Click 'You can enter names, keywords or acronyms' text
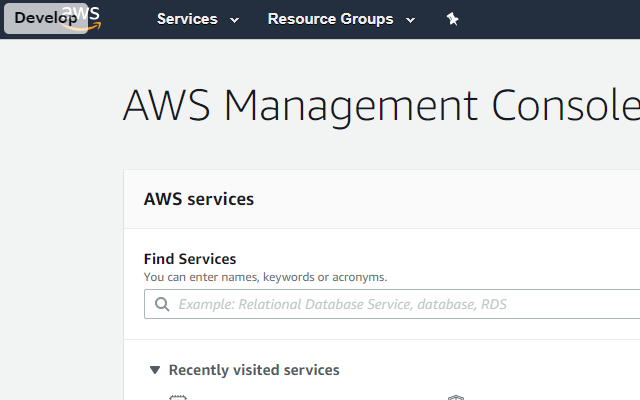Screen dimensions: 640x400 coord(265,277)
